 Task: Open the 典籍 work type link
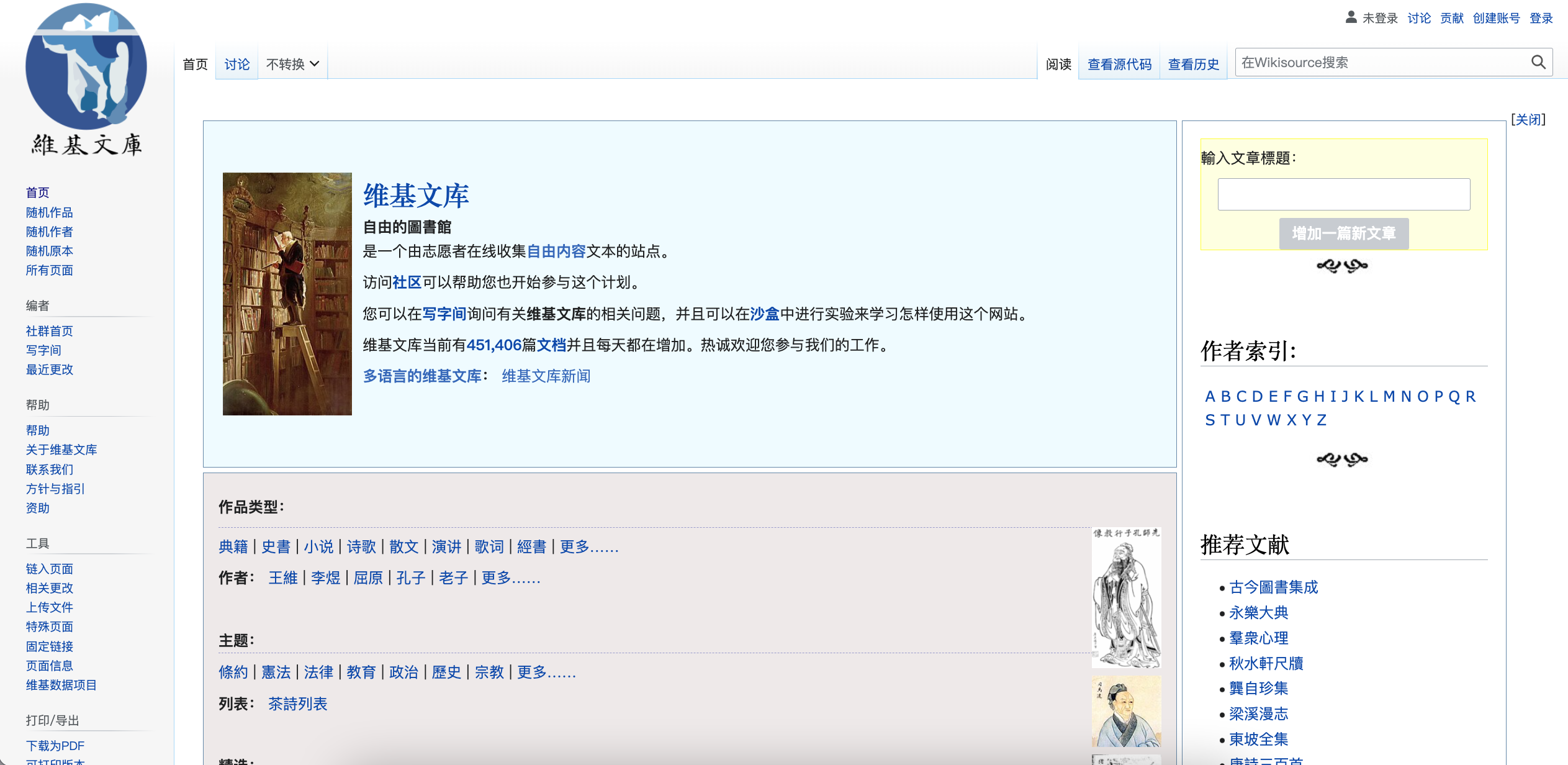(233, 546)
